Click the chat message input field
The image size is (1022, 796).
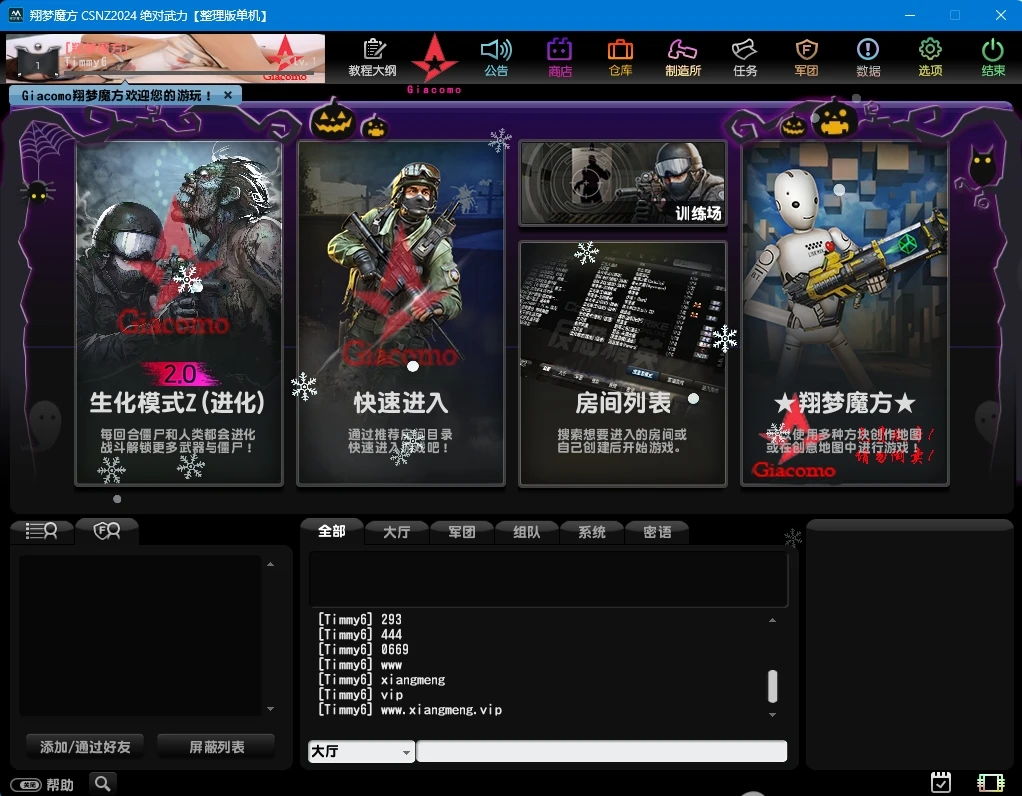click(x=601, y=752)
